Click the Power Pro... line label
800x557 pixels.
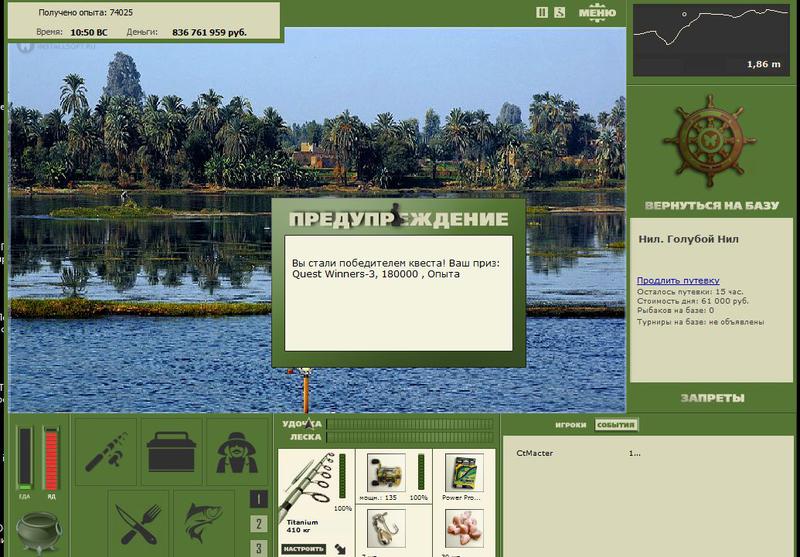461,497
